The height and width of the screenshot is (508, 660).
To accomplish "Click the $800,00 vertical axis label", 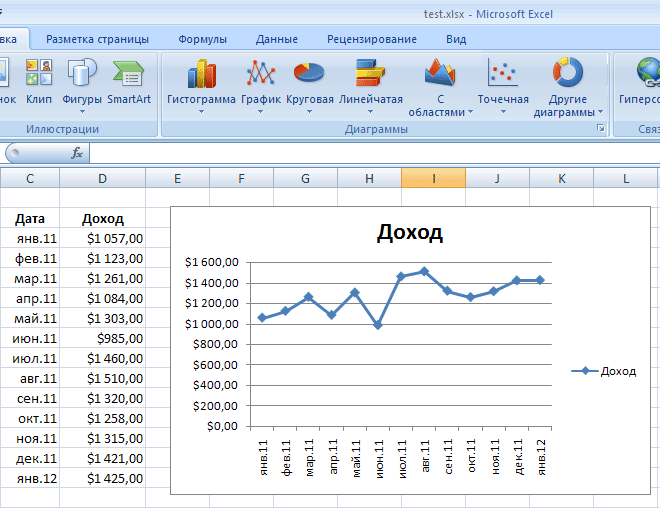I will pos(216,344).
